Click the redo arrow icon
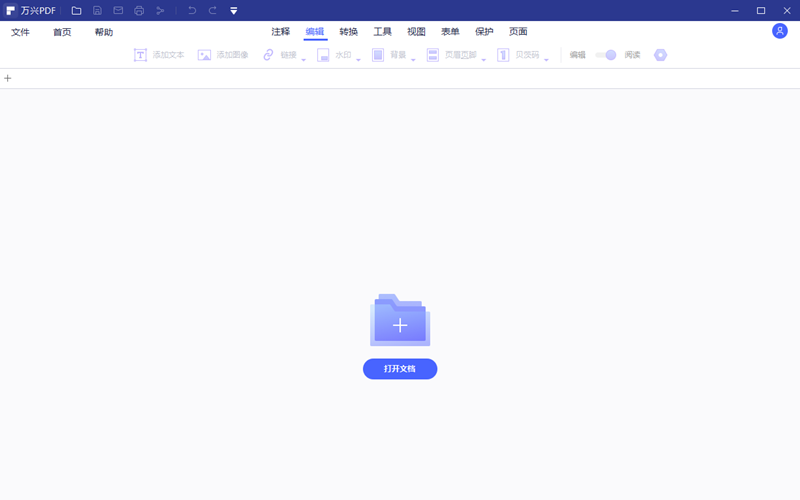The image size is (800, 500). 212,11
